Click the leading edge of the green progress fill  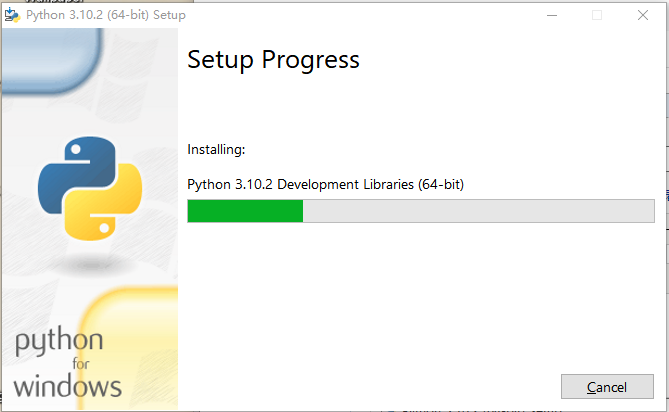tap(301, 210)
